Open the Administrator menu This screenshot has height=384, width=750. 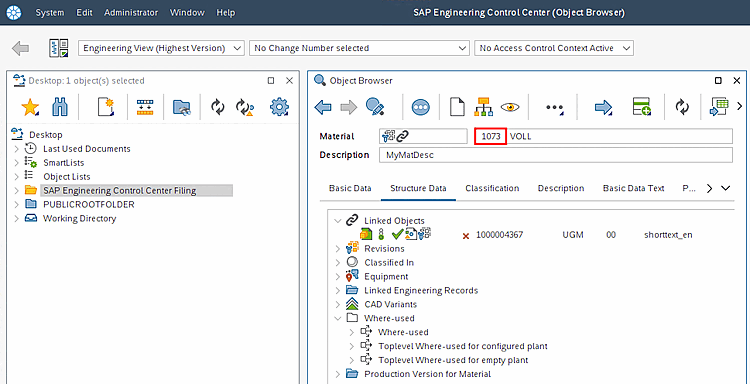tap(131, 12)
